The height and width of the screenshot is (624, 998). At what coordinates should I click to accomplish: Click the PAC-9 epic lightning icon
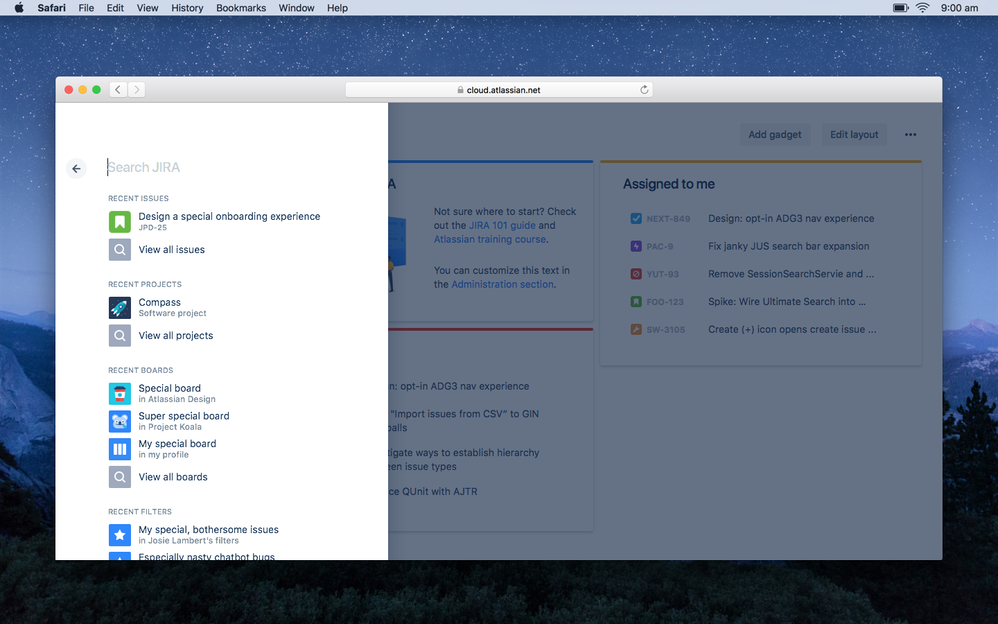click(636, 246)
